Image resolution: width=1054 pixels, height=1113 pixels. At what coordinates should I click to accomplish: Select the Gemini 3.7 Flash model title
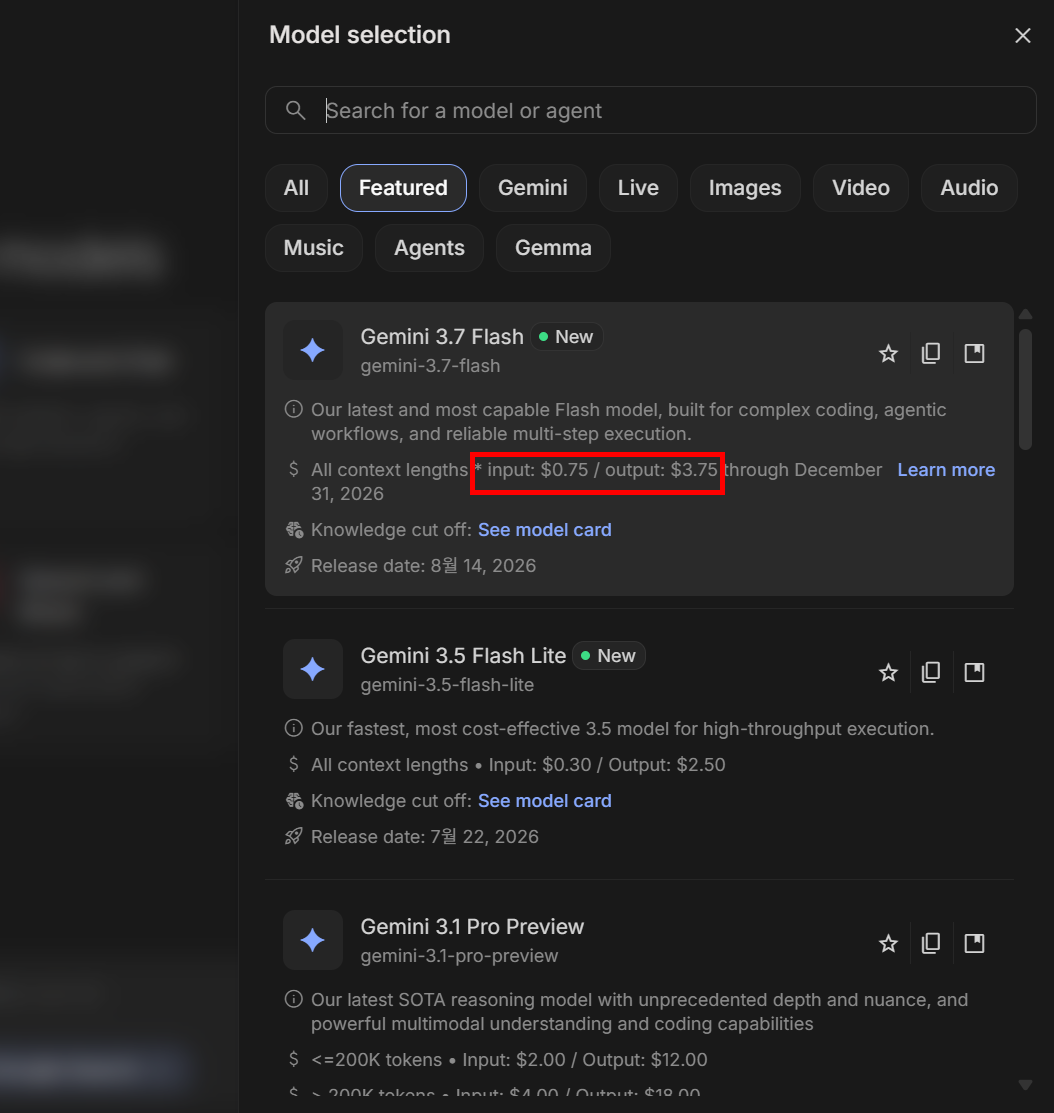coord(441,336)
